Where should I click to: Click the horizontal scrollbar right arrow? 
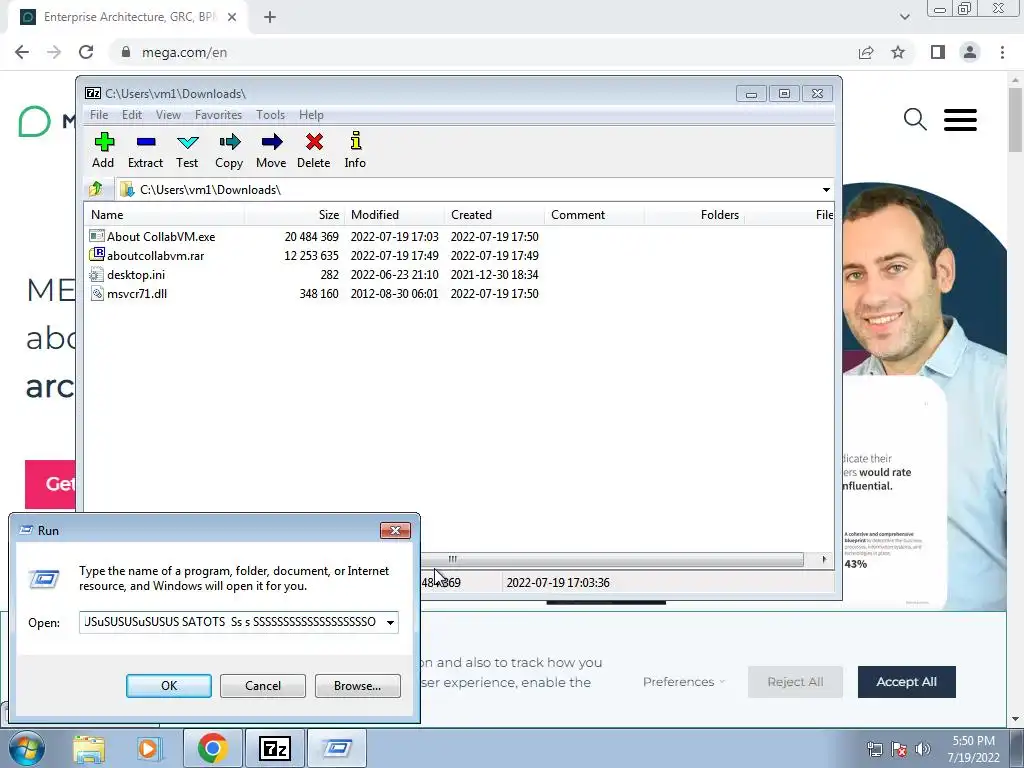pyautogui.click(x=824, y=560)
